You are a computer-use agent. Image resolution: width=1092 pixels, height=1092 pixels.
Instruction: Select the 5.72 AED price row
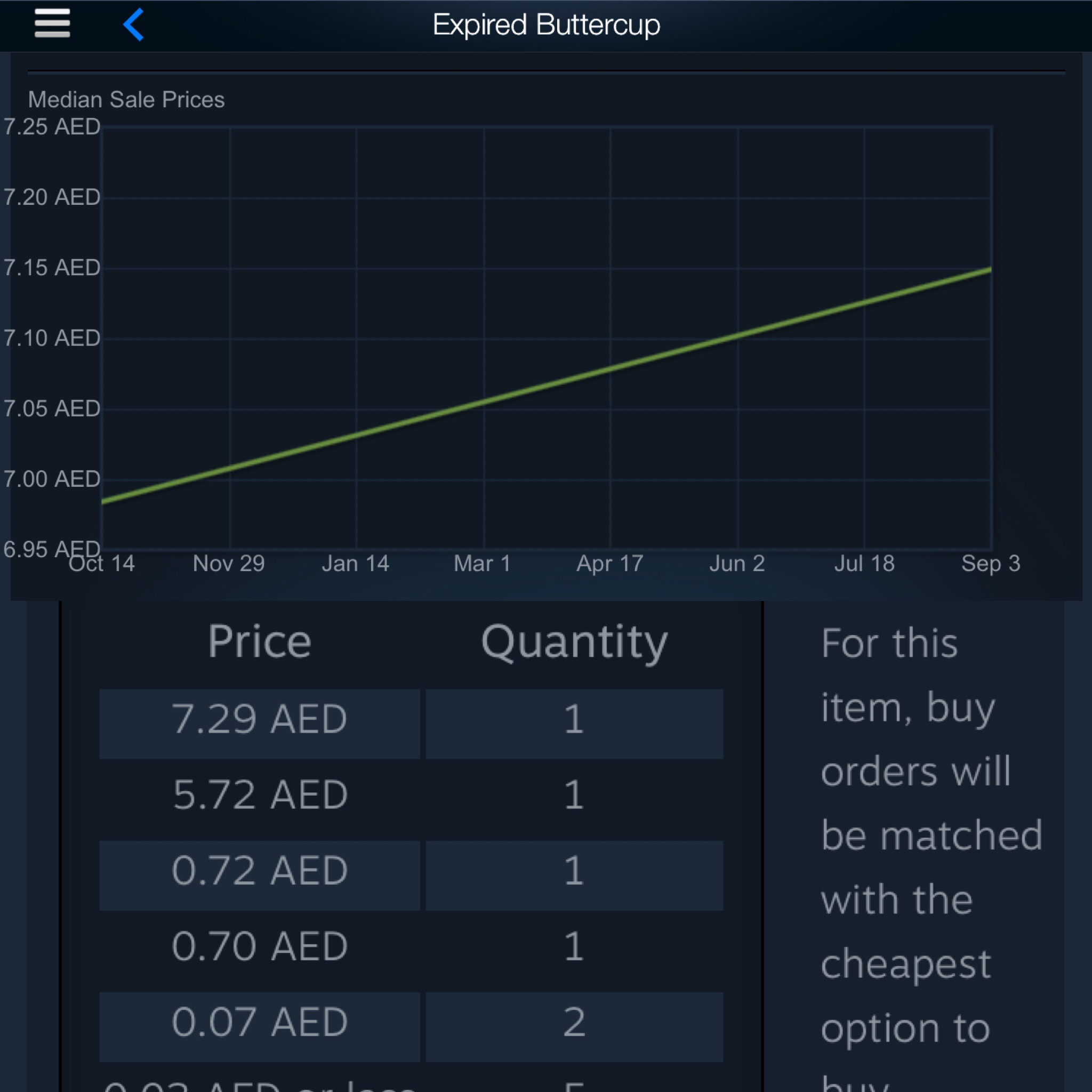(260, 794)
